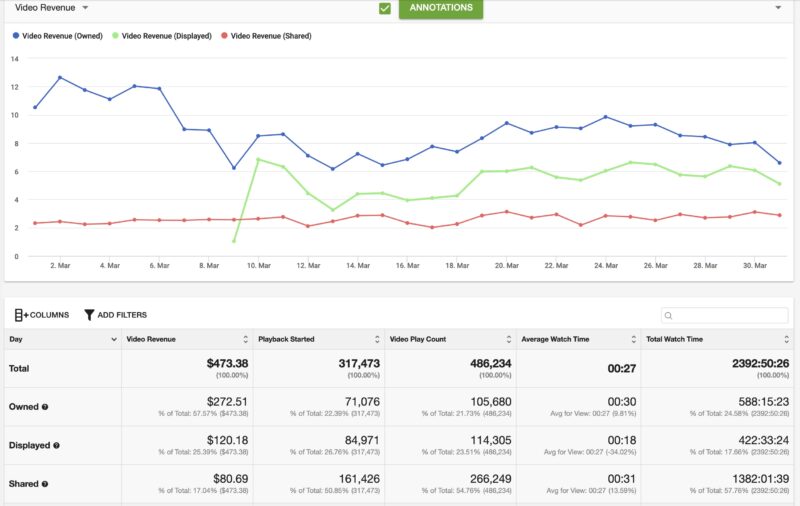Click the table search input field
This screenshot has width=800, height=506.
[x=723, y=316]
